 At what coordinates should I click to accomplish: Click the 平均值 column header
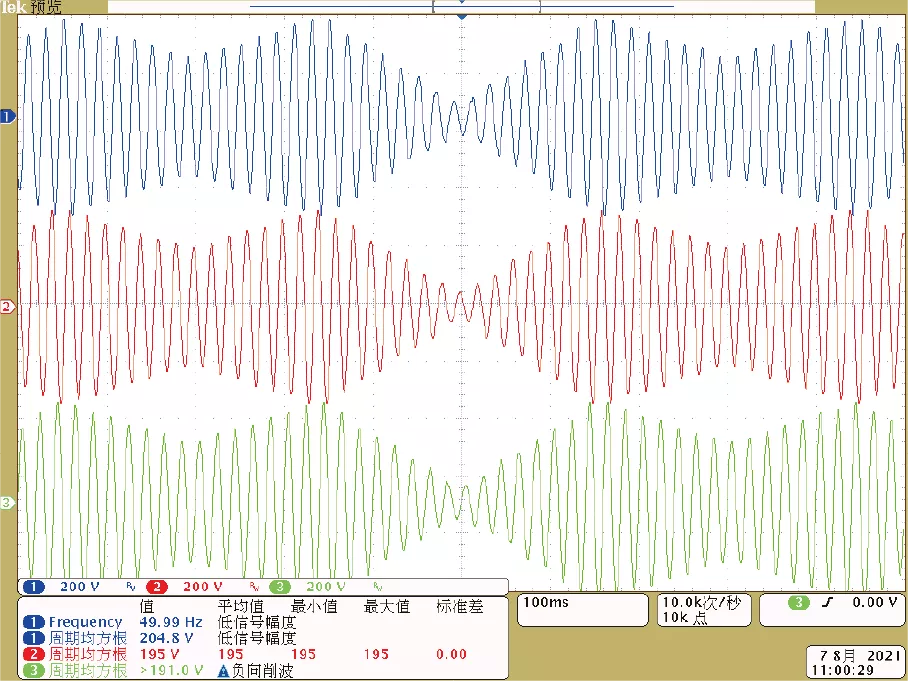(241, 607)
